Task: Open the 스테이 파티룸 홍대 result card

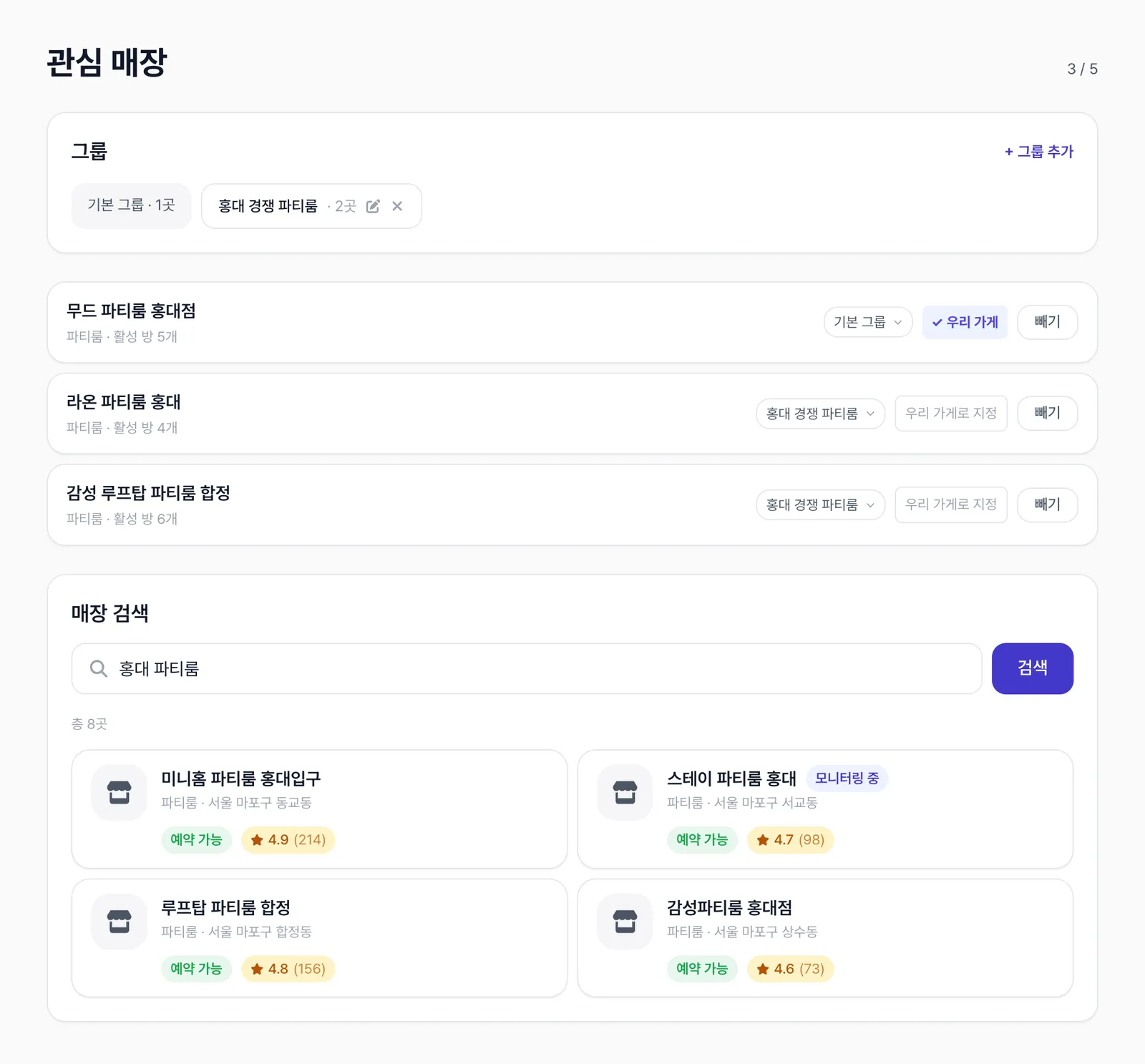Action: click(825, 809)
